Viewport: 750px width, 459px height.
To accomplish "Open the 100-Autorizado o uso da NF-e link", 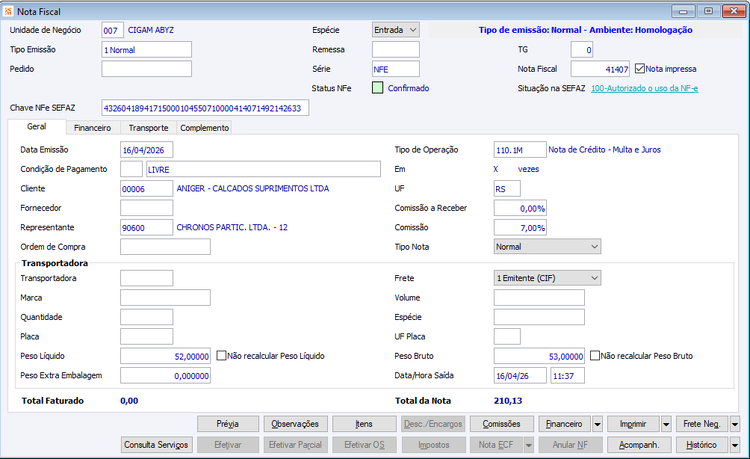I will point(644,88).
